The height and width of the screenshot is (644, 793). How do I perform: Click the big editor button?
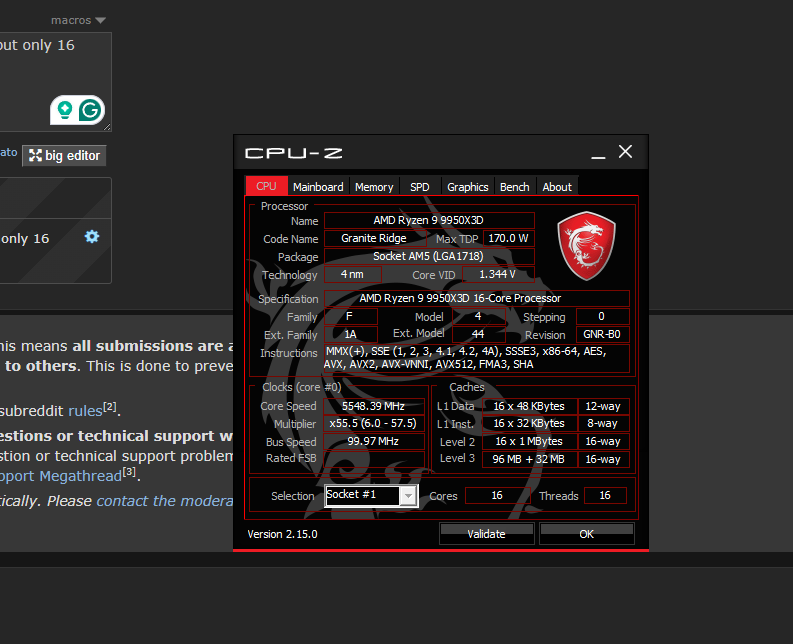point(64,156)
